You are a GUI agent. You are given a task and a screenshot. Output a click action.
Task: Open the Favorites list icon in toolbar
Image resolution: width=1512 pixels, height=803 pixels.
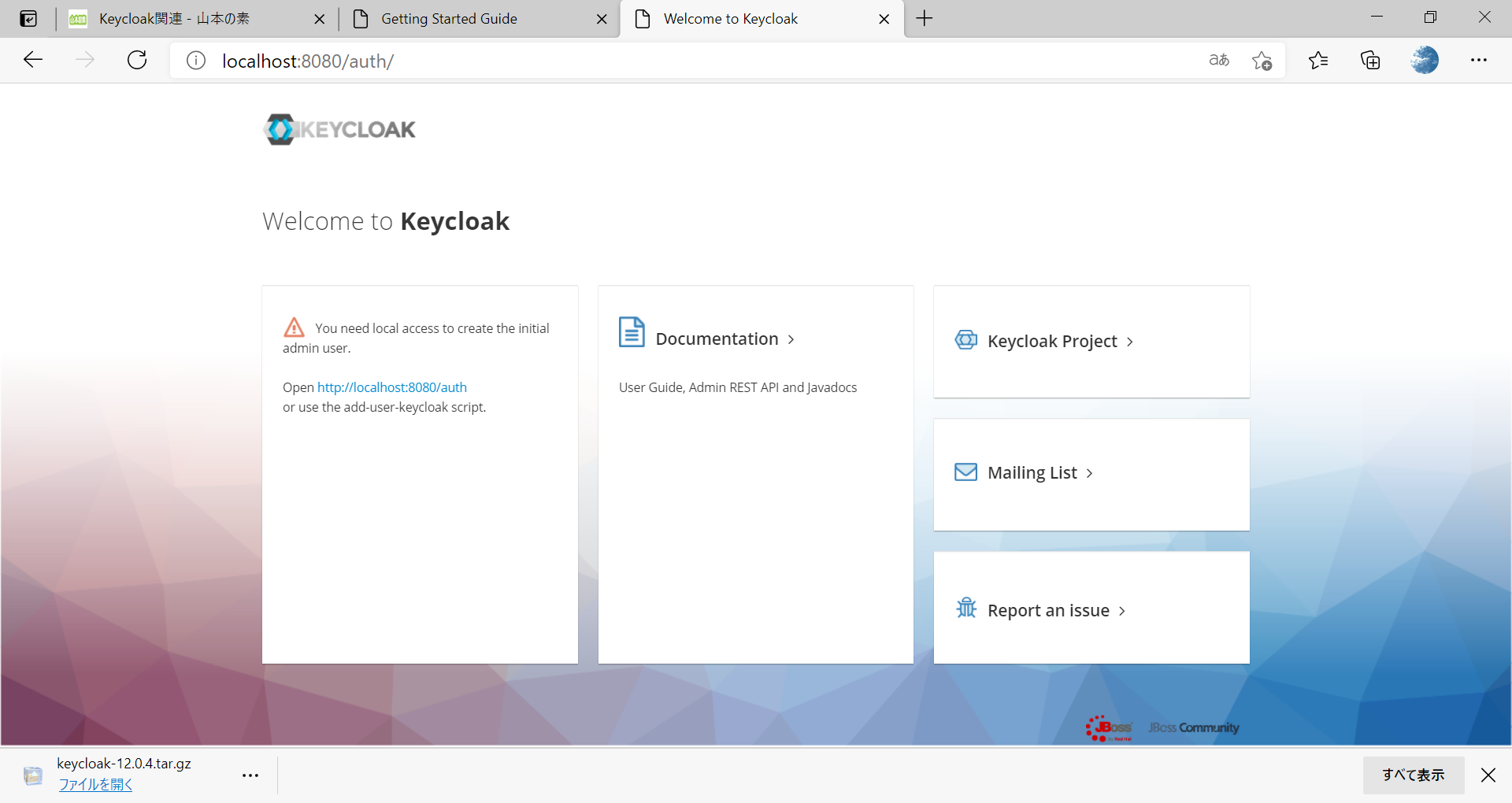[1318, 60]
